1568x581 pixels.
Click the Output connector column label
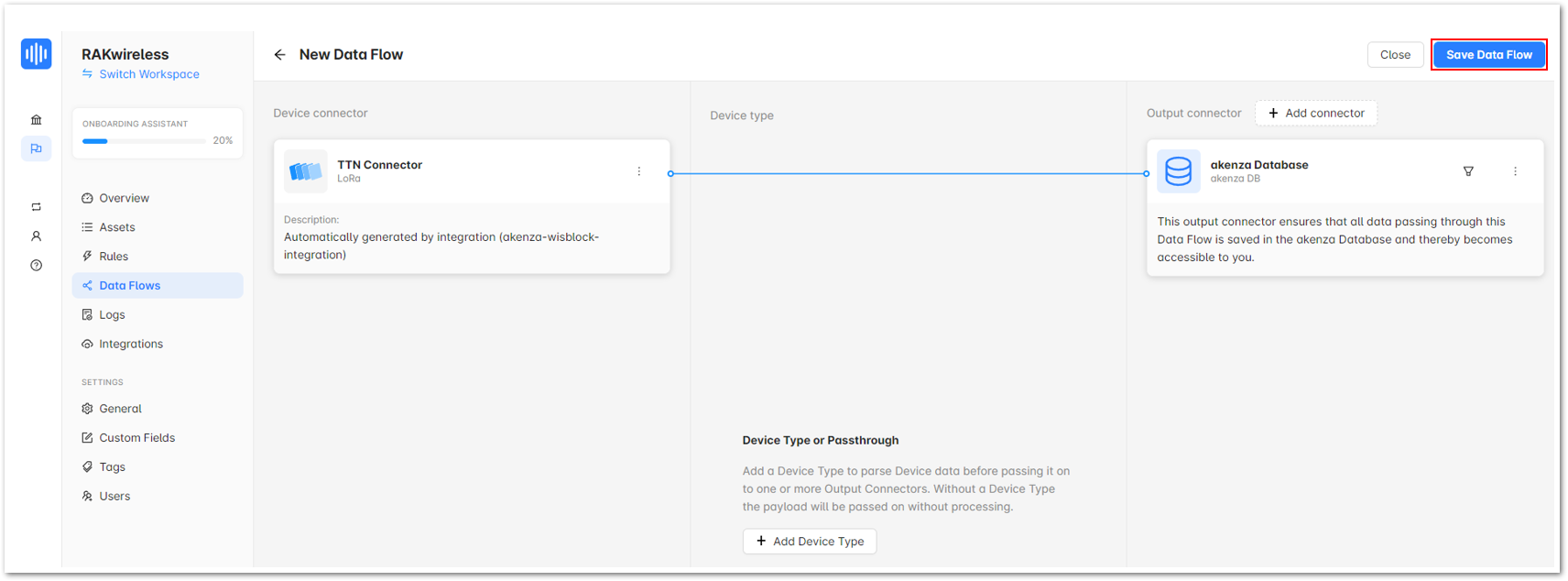[1194, 114]
